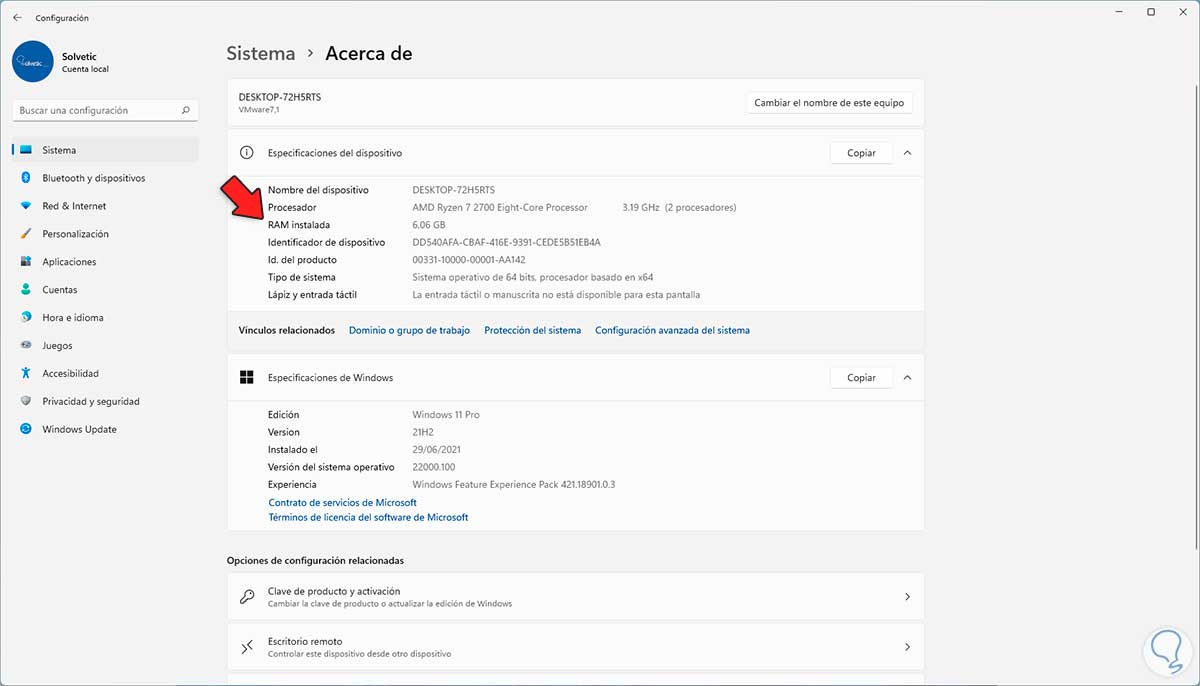Open Accesibilidad settings
Viewport: 1200px width, 686px height.
[x=105, y=373]
